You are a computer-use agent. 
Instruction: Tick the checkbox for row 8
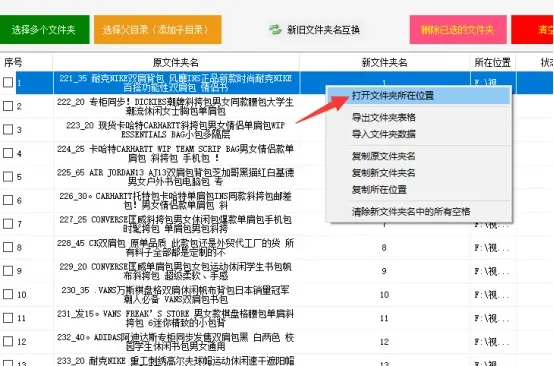tap(8, 247)
